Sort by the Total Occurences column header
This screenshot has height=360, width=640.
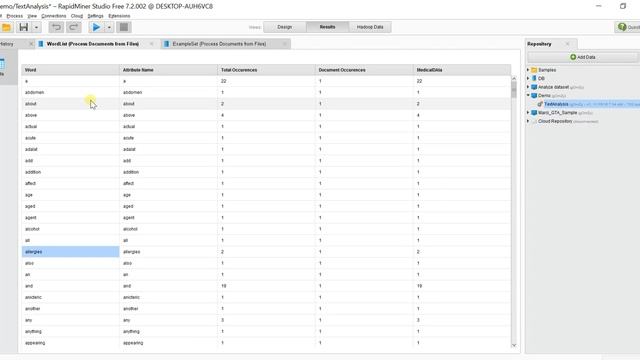(x=266, y=70)
